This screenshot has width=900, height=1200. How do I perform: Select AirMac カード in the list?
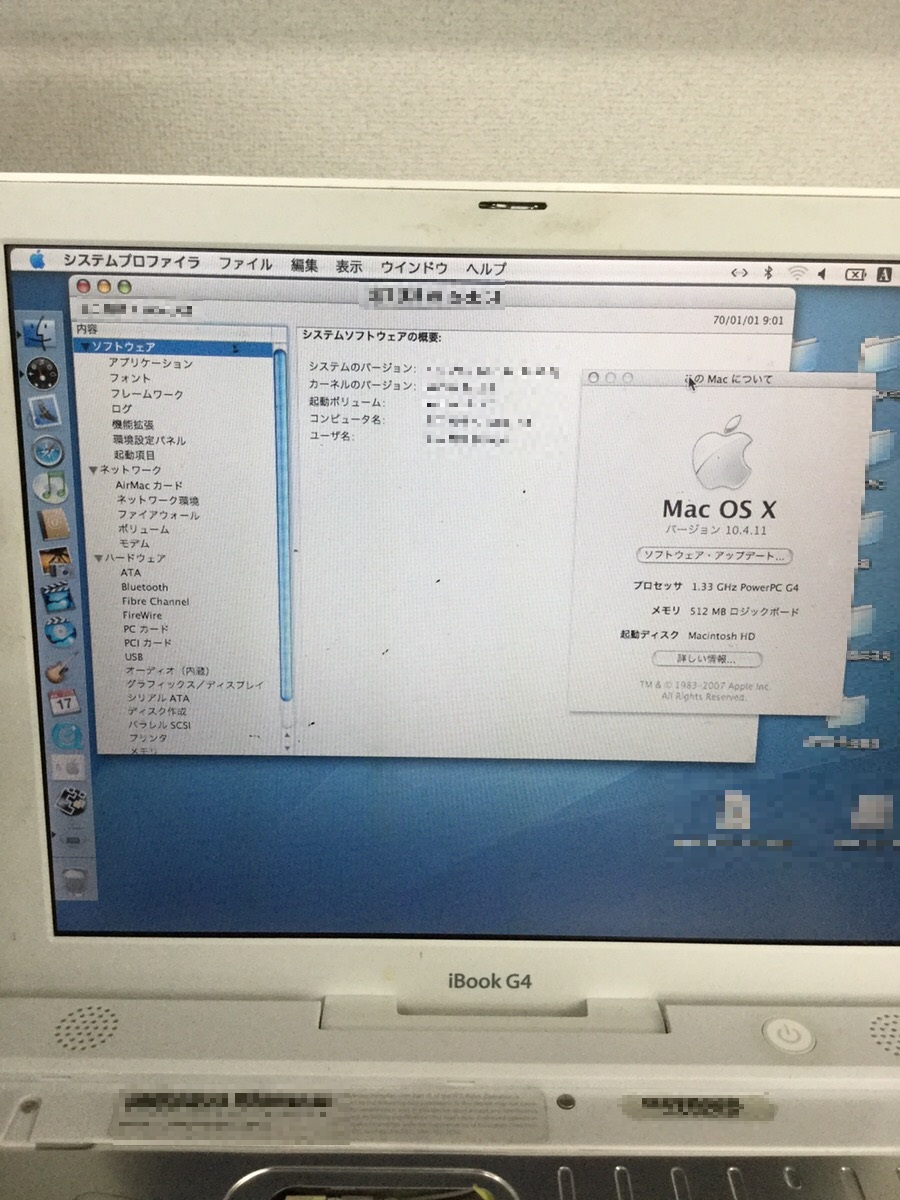pyautogui.click(x=150, y=485)
